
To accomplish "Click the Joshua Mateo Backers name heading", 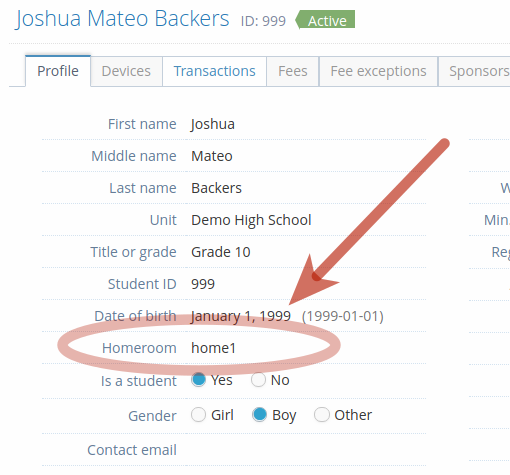I will pos(123,18).
